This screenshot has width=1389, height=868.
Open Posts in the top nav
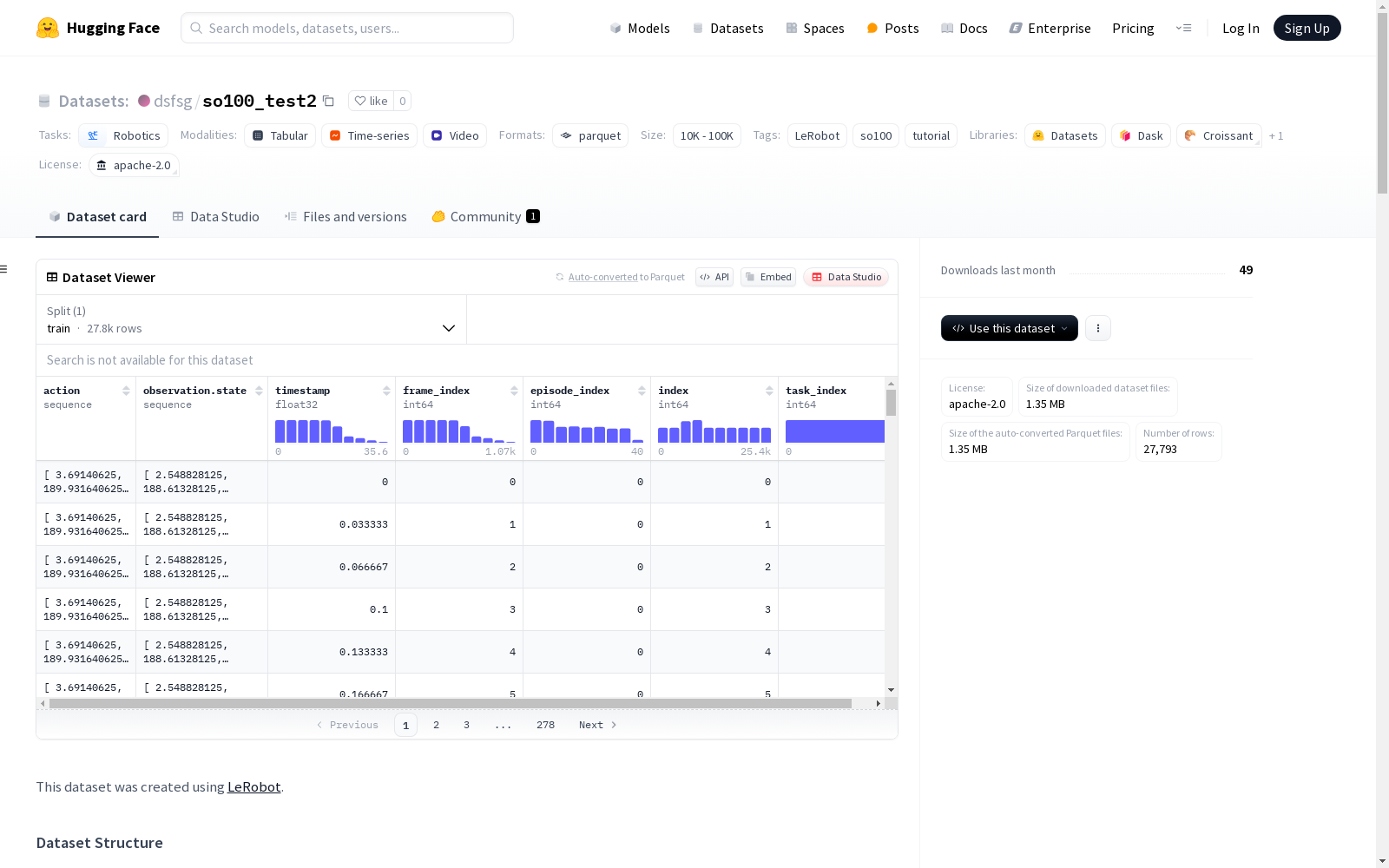click(892, 29)
